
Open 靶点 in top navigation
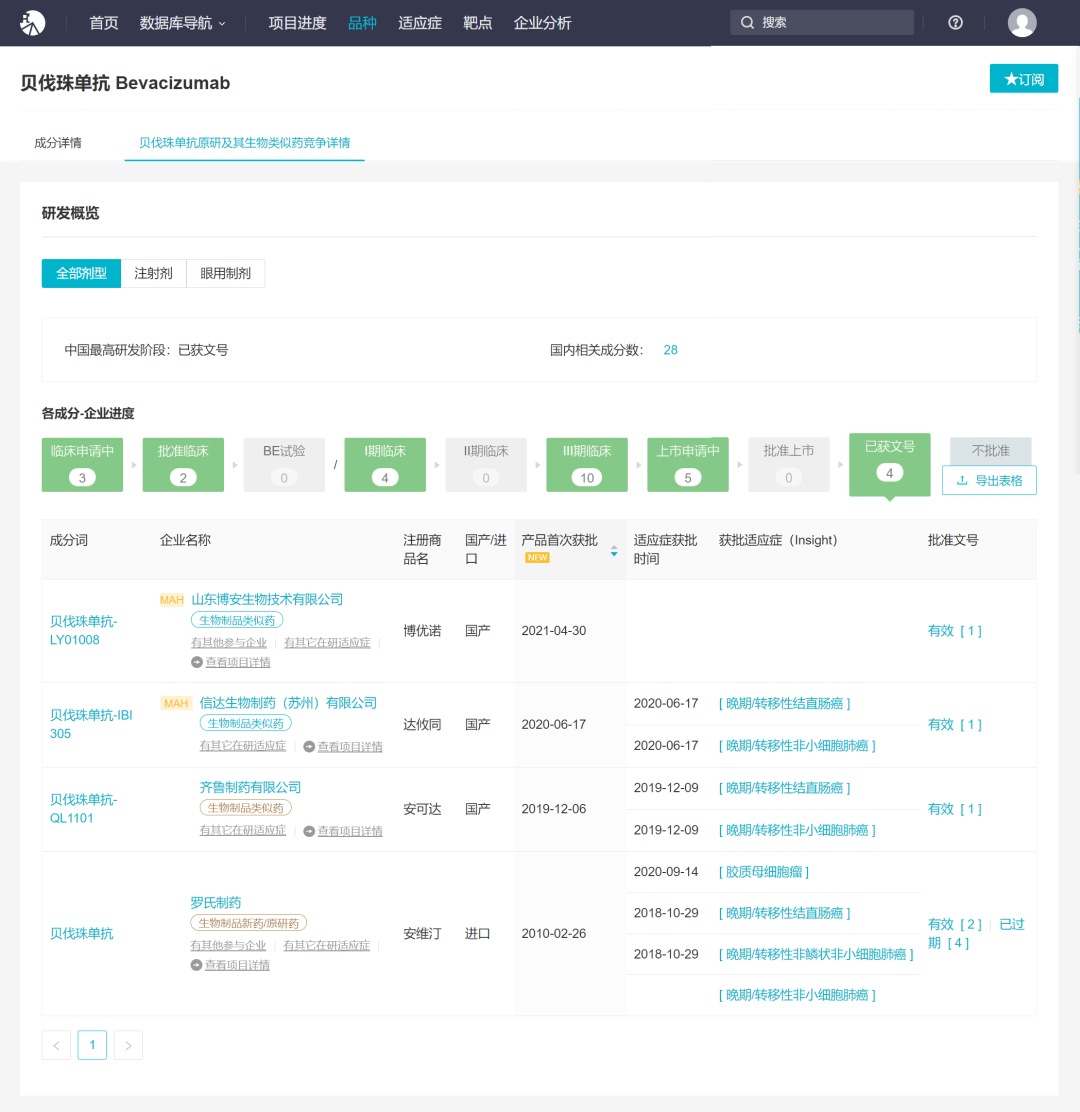477,23
